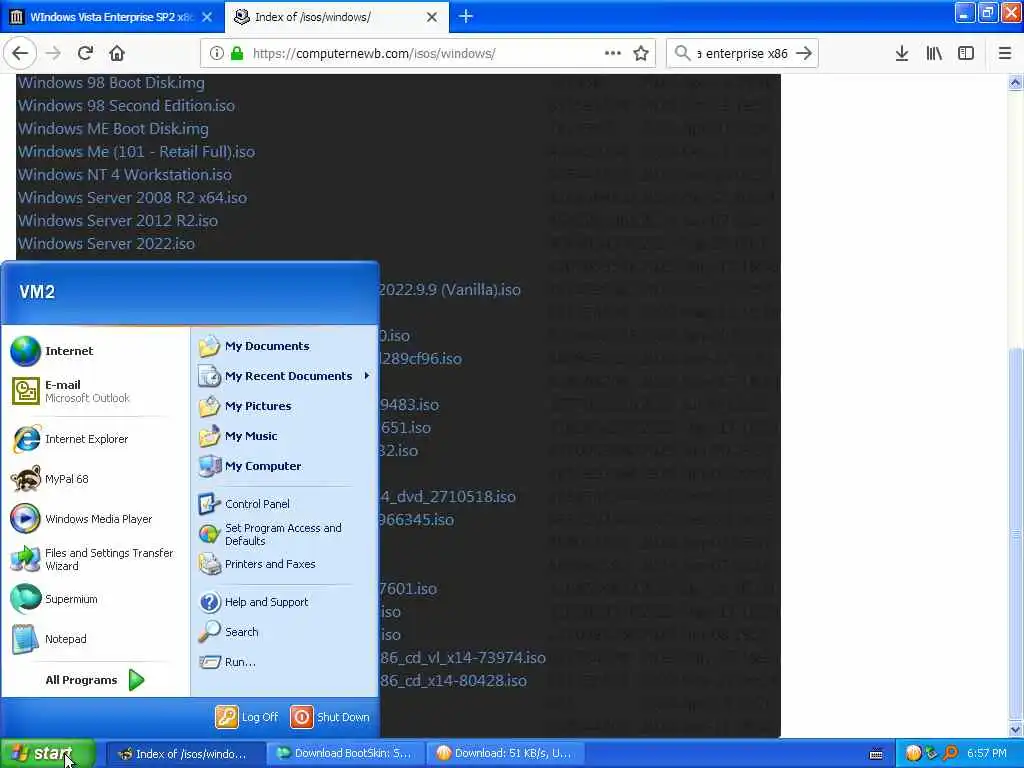The height and width of the screenshot is (768, 1024).
Task: Click Windows NT 4 Workstation.iso link
Action: [x=124, y=174]
